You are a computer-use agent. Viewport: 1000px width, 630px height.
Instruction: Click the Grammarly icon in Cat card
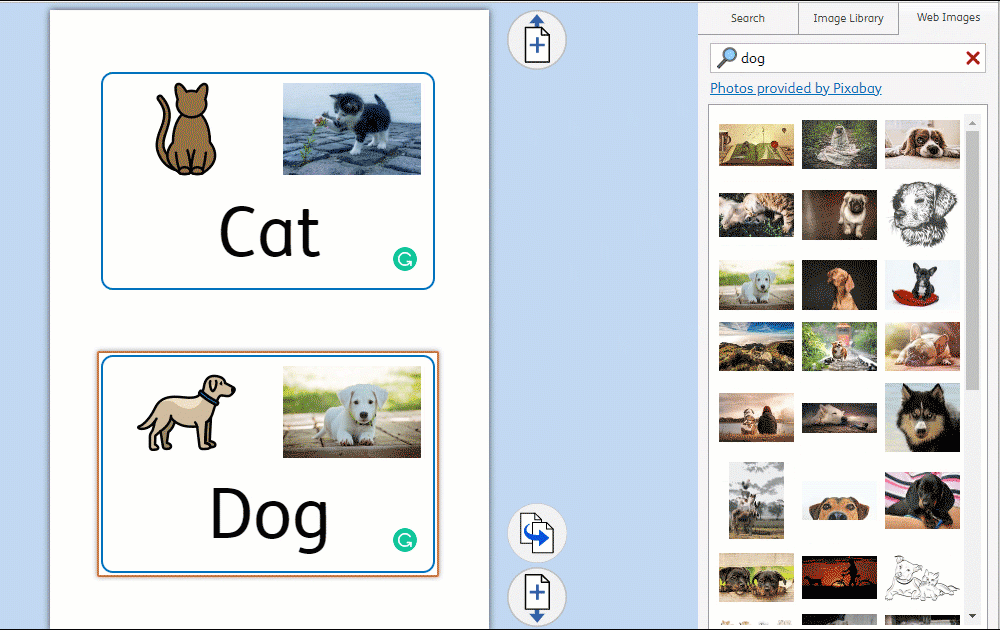[405, 260]
